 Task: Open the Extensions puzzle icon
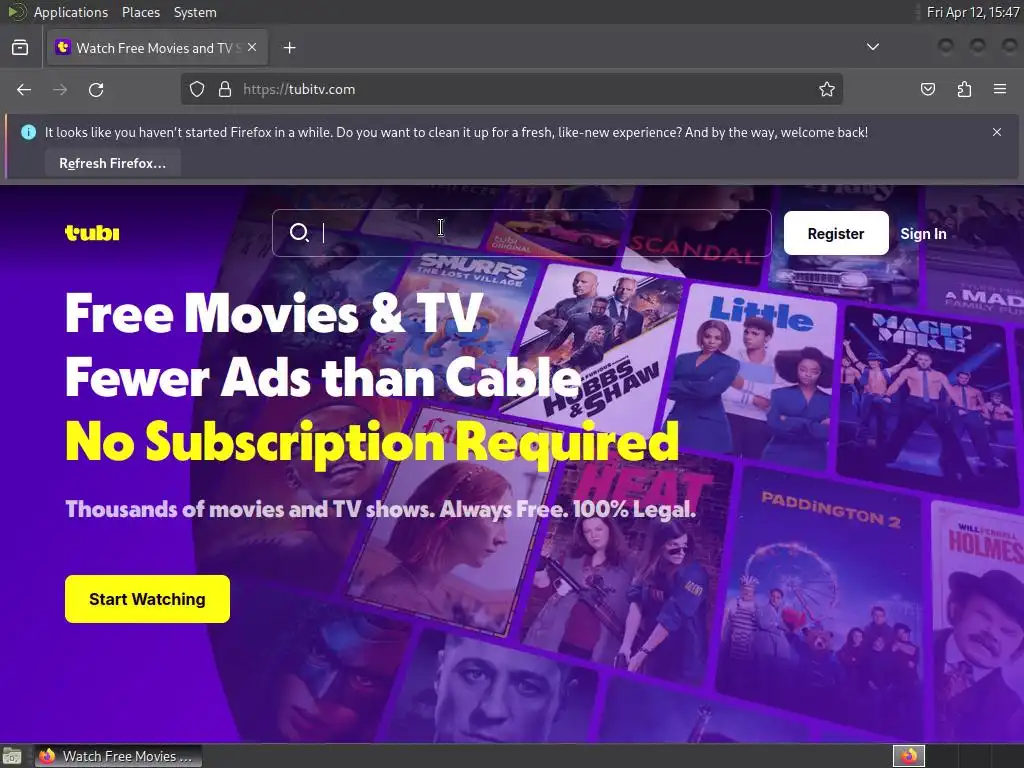point(964,89)
